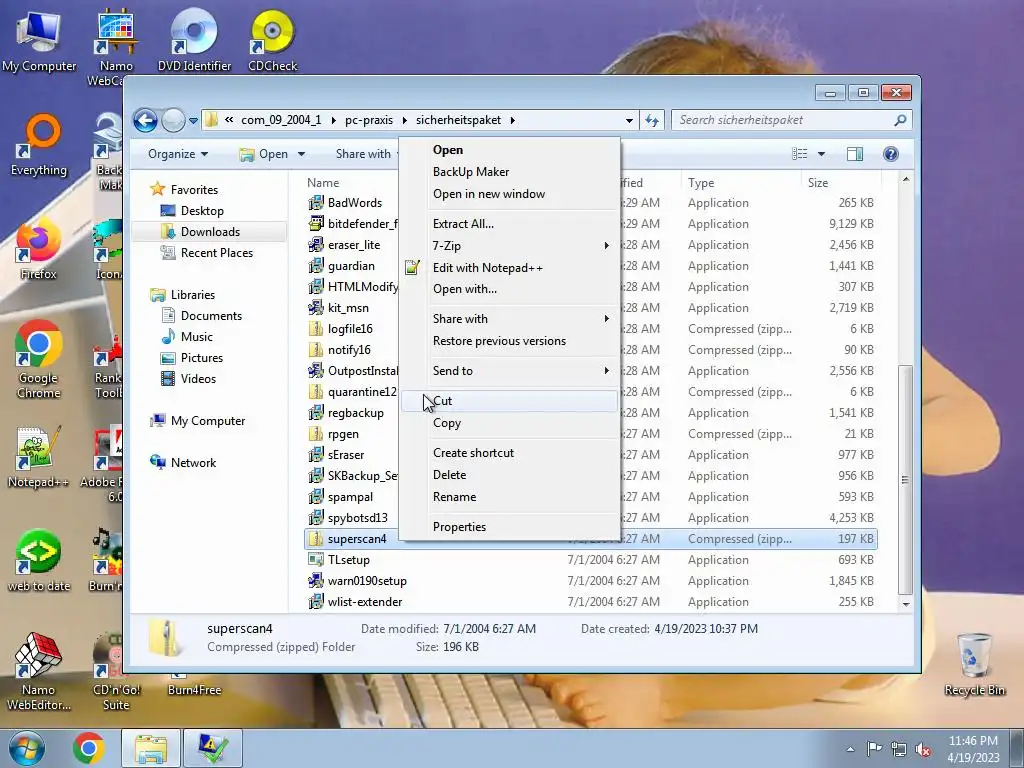Select the logfile16 zip folder icon
Viewport: 1024px width, 768px height.
(x=316, y=328)
